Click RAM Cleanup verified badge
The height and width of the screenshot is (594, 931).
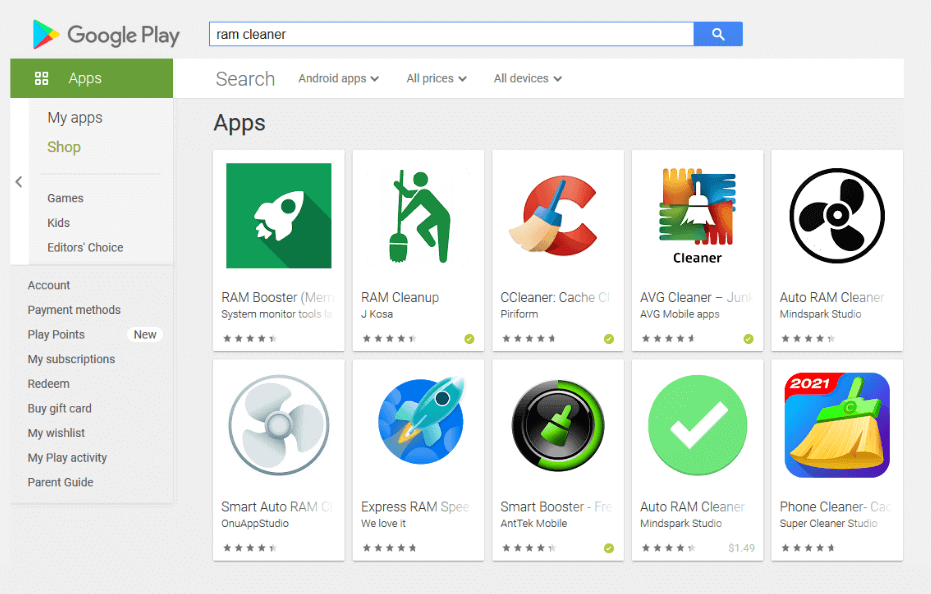(469, 339)
